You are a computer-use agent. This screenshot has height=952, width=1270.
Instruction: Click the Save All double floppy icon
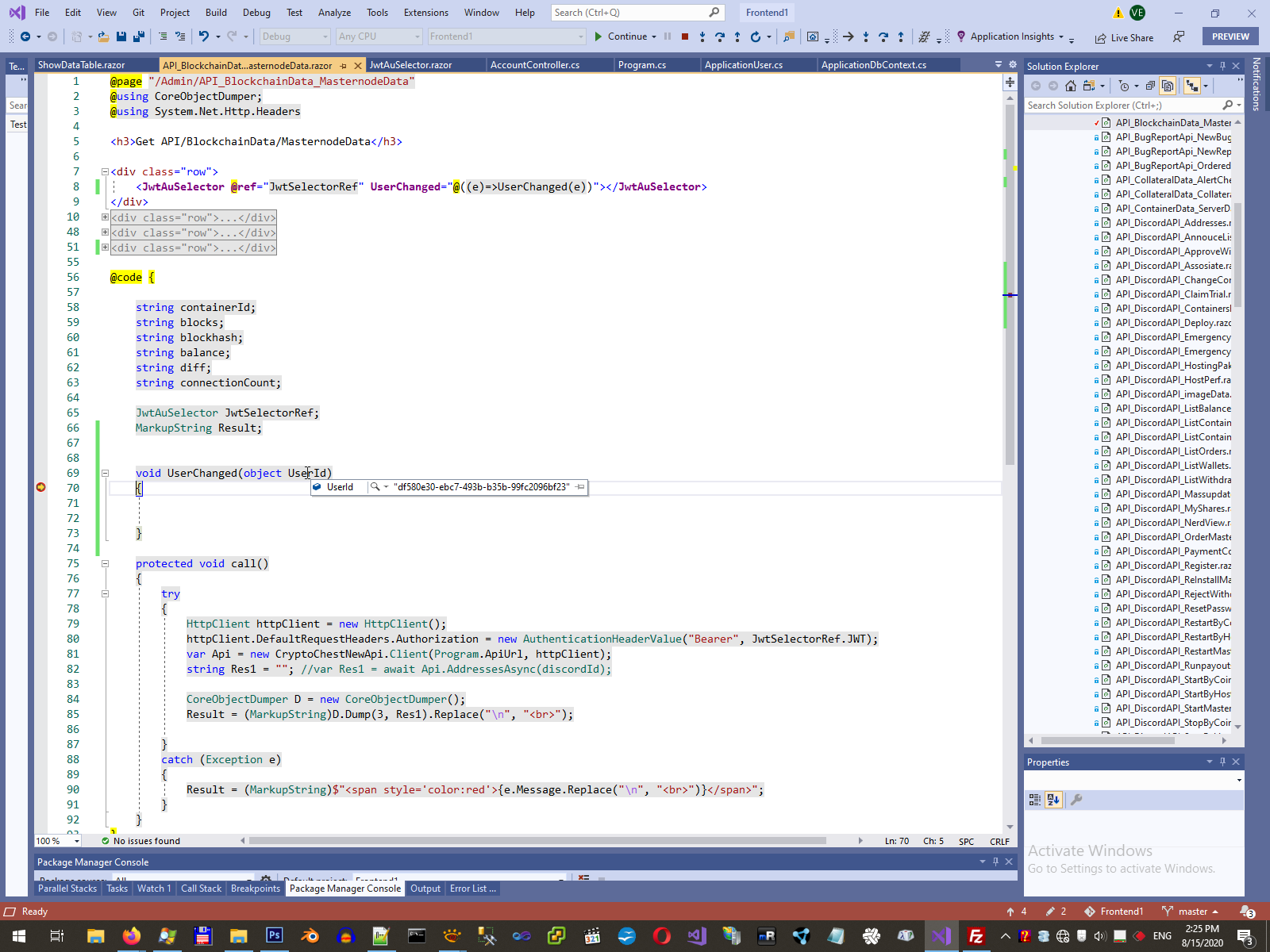pyautogui.click(x=139, y=36)
